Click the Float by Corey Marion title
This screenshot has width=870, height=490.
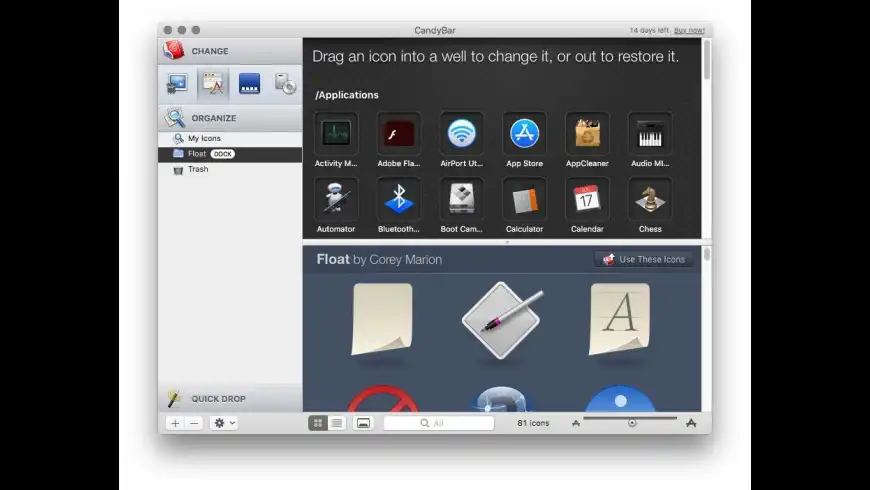tap(380, 259)
